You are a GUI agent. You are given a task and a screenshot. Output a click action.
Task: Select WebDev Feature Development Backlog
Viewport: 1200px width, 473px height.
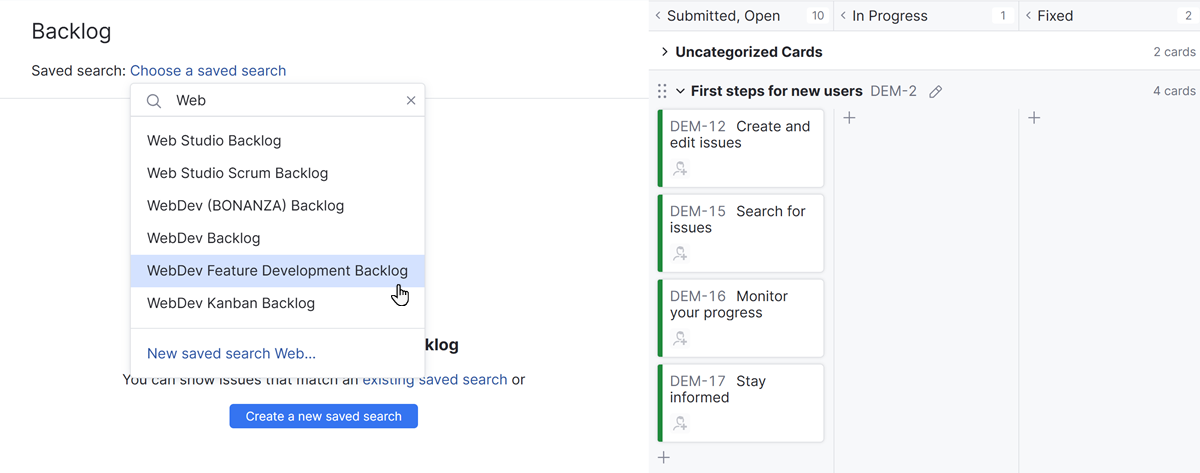(277, 271)
